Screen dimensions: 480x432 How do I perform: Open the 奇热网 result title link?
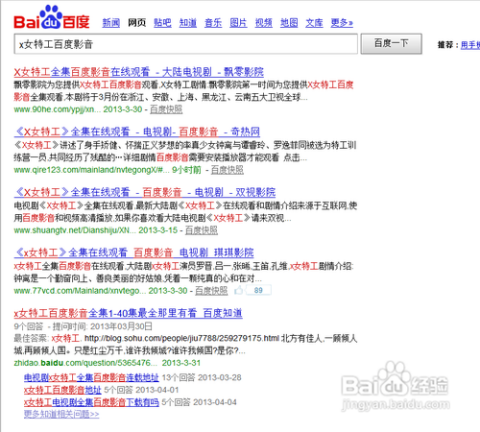pyautogui.click(x=137, y=132)
